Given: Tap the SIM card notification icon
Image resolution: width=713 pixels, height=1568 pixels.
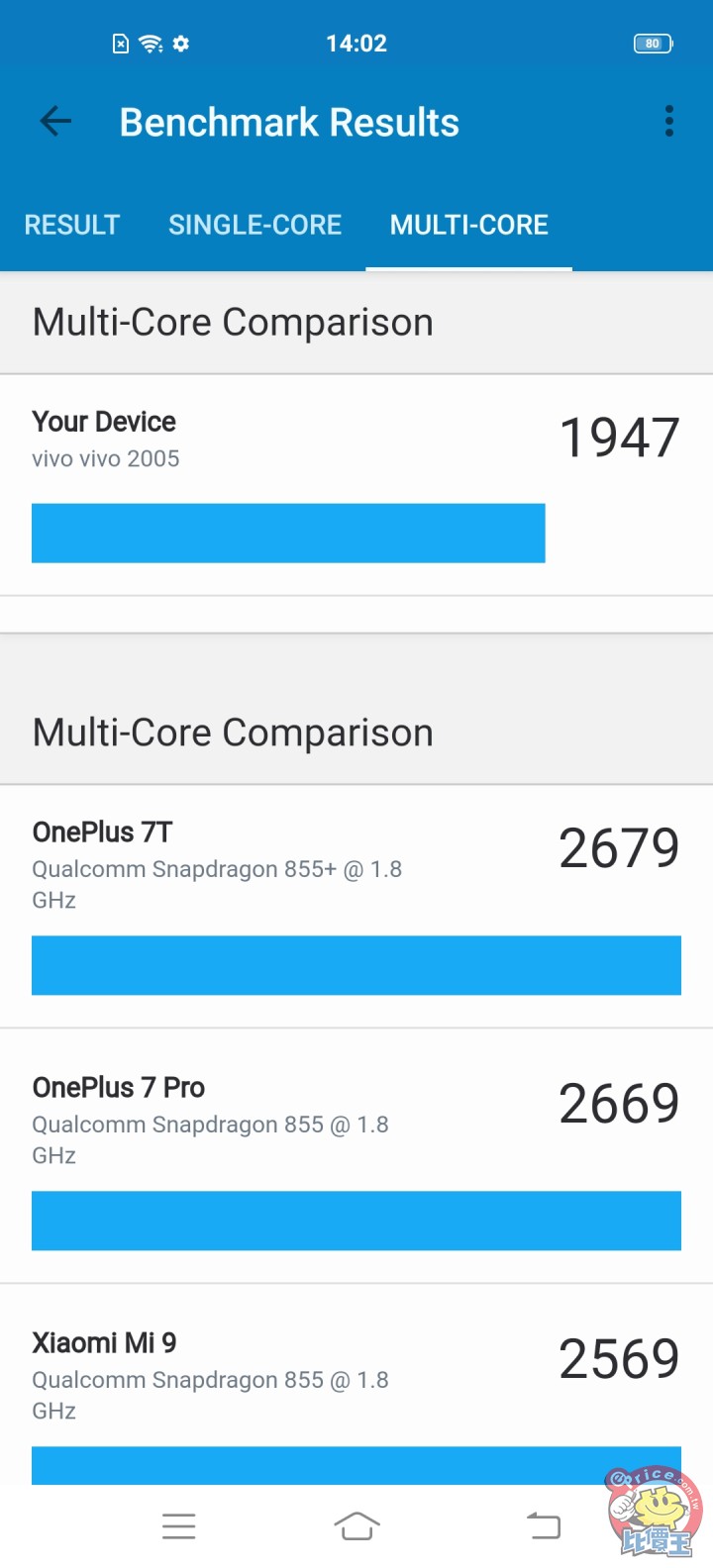Looking at the screenshot, I should [x=121, y=43].
